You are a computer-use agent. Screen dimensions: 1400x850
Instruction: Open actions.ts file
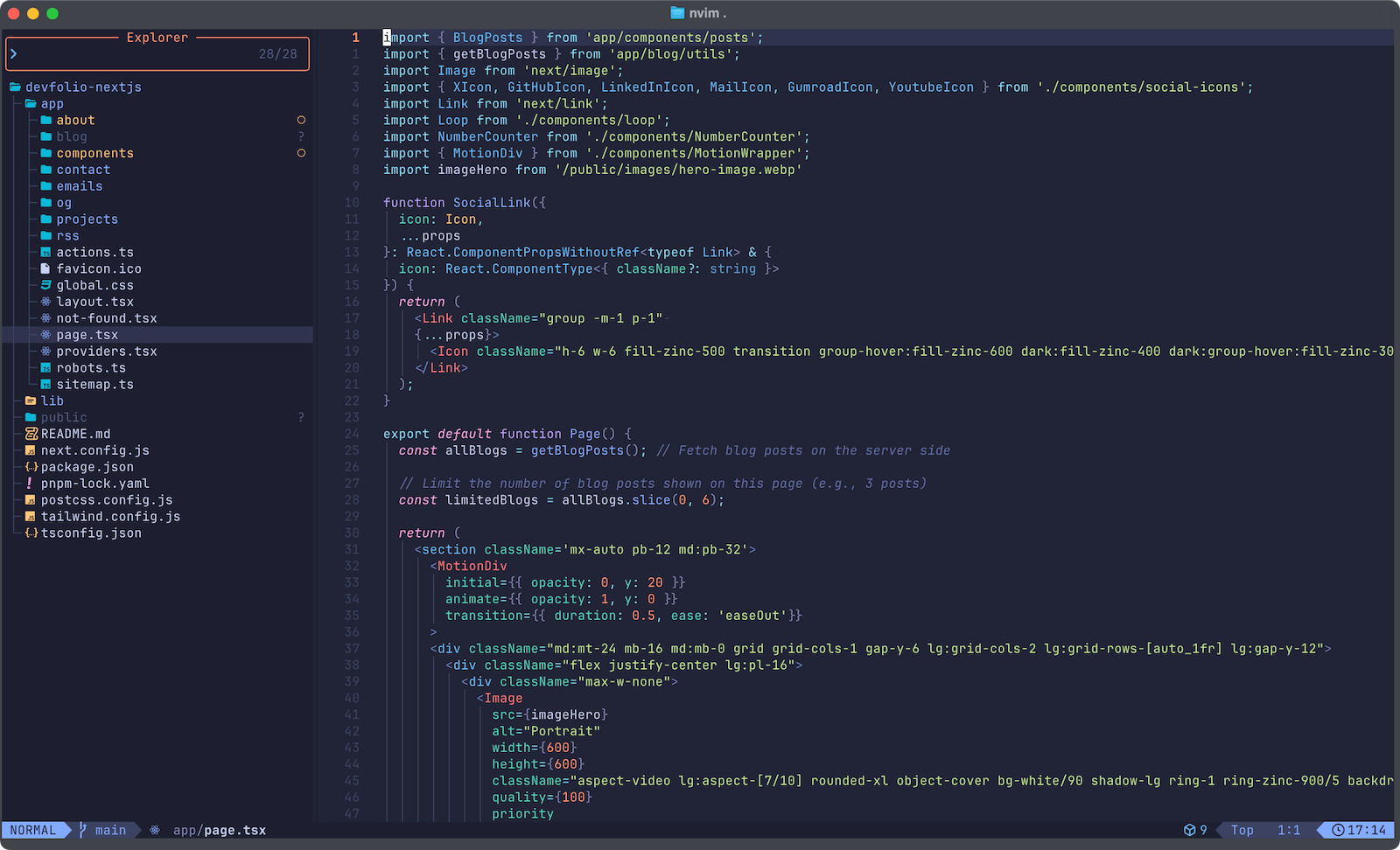(95, 253)
